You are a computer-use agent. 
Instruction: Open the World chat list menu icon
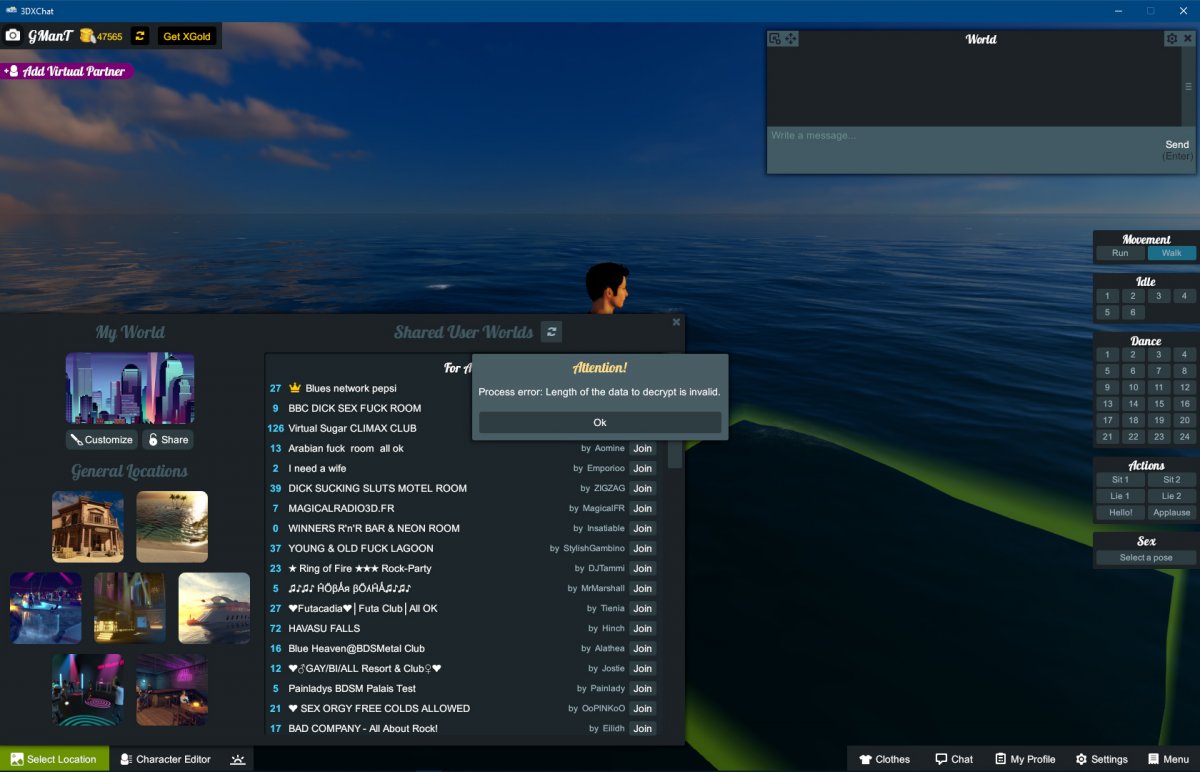pyautogui.click(x=1188, y=87)
